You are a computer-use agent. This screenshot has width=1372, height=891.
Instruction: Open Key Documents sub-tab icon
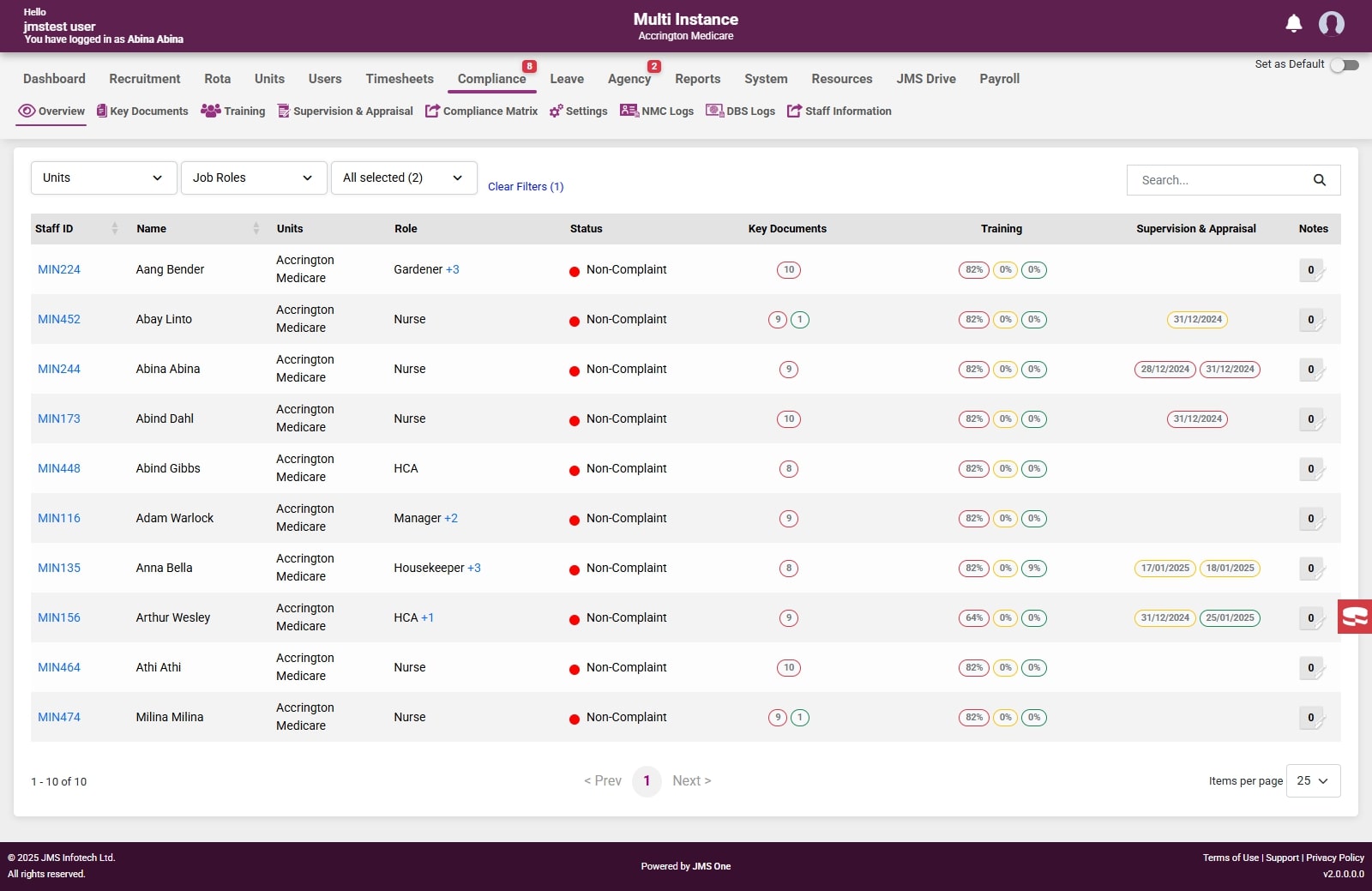(102, 111)
